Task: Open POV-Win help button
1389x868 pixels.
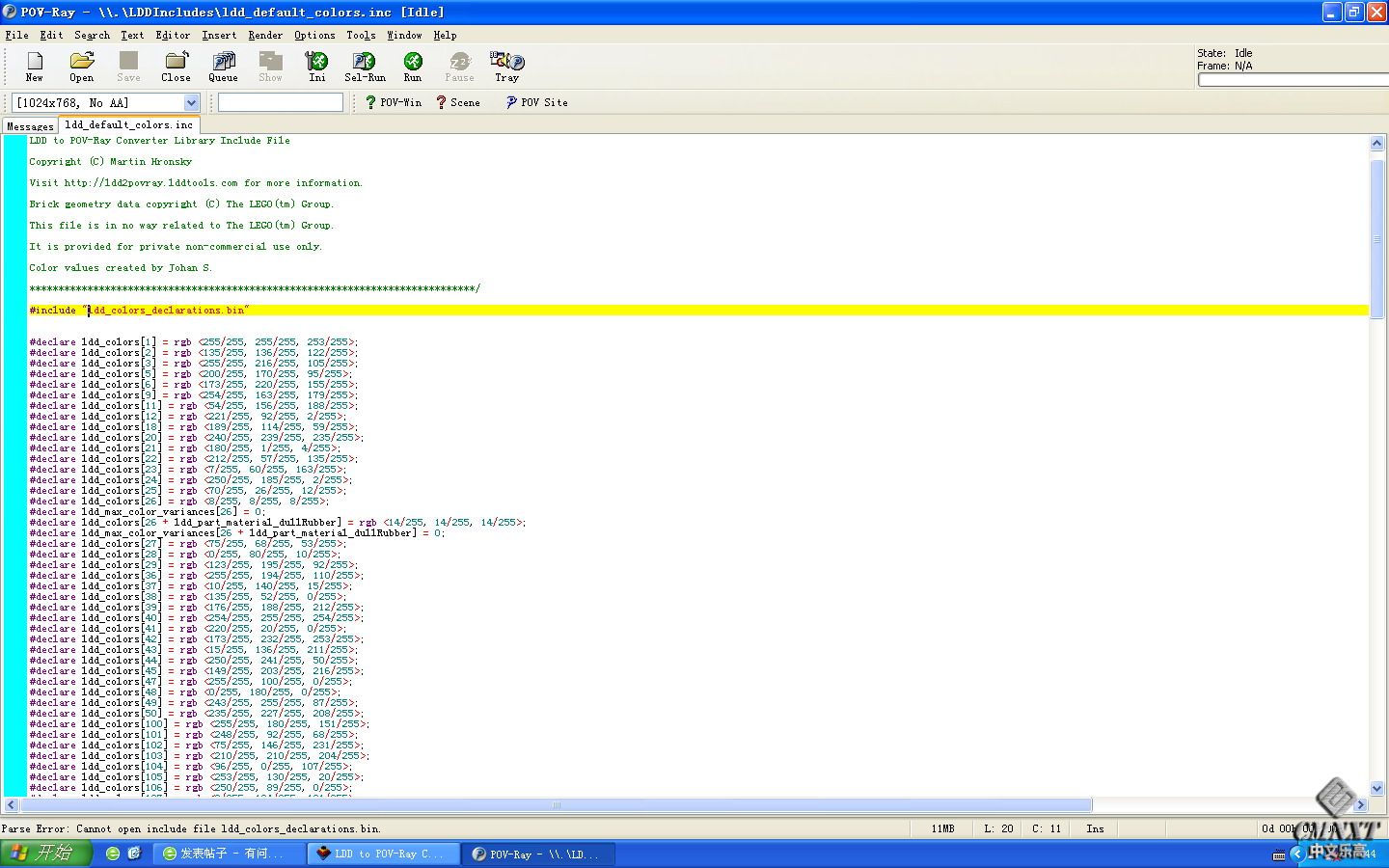Action: [394, 102]
